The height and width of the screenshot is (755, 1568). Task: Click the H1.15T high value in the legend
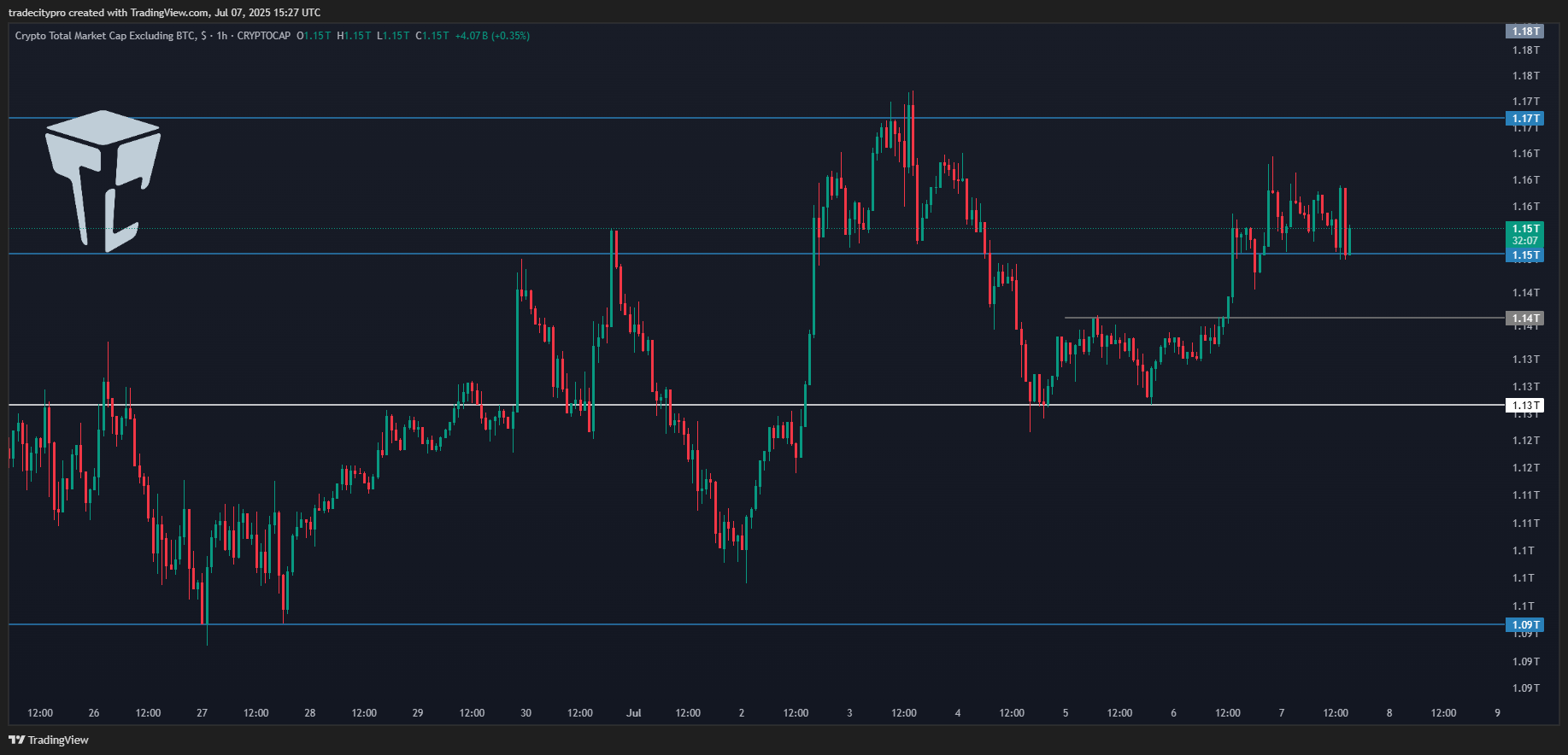(354, 36)
